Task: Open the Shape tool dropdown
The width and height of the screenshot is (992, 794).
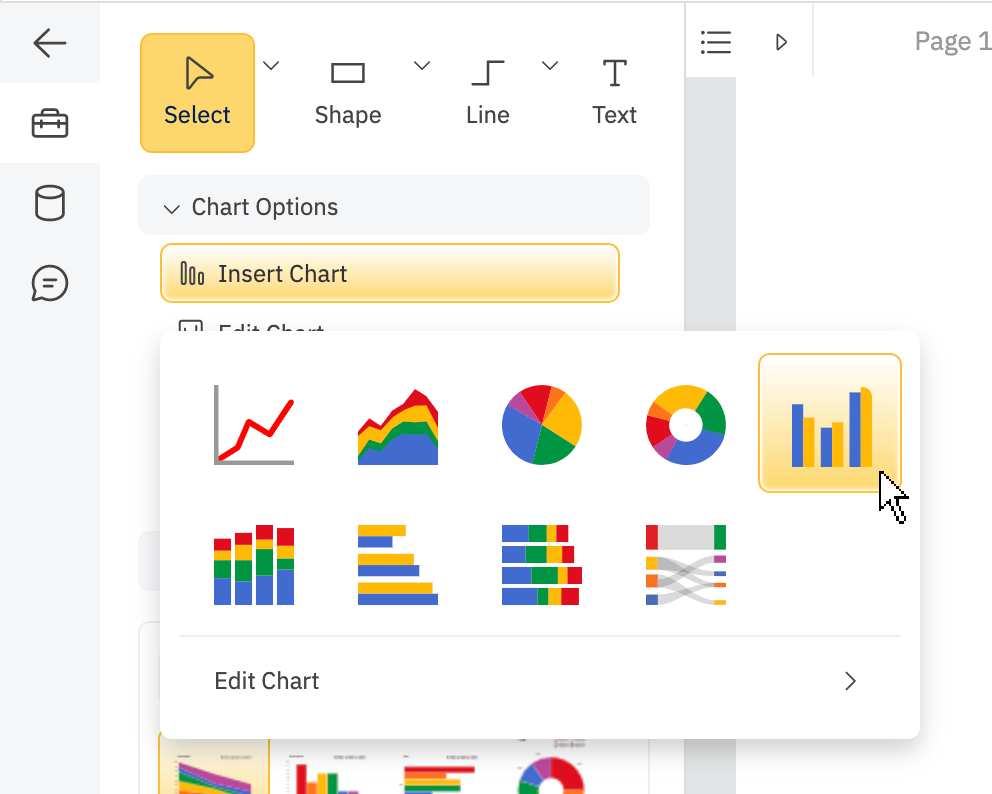Action: [421, 65]
